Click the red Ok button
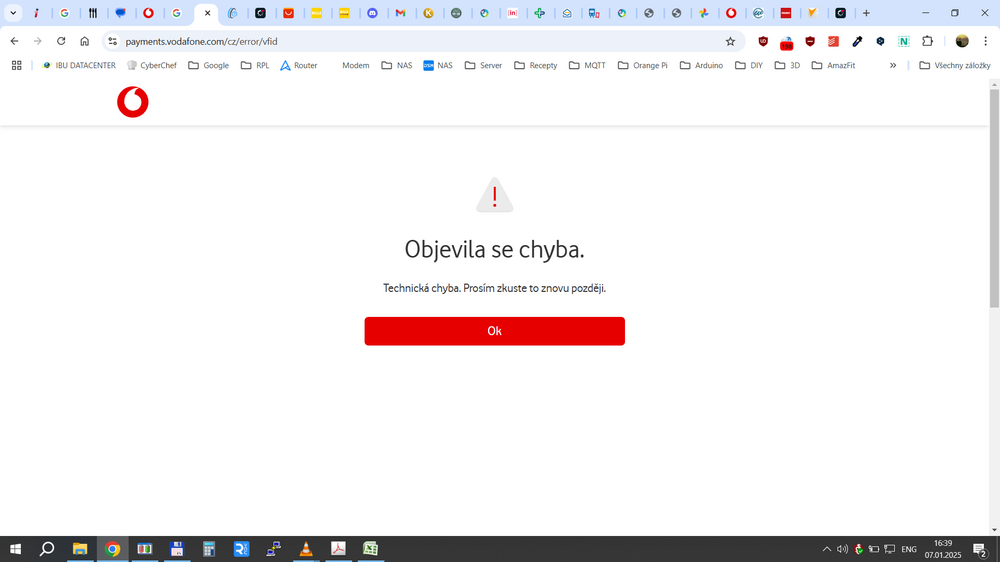Image resolution: width=1000 pixels, height=562 pixels. (x=494, y=331)
